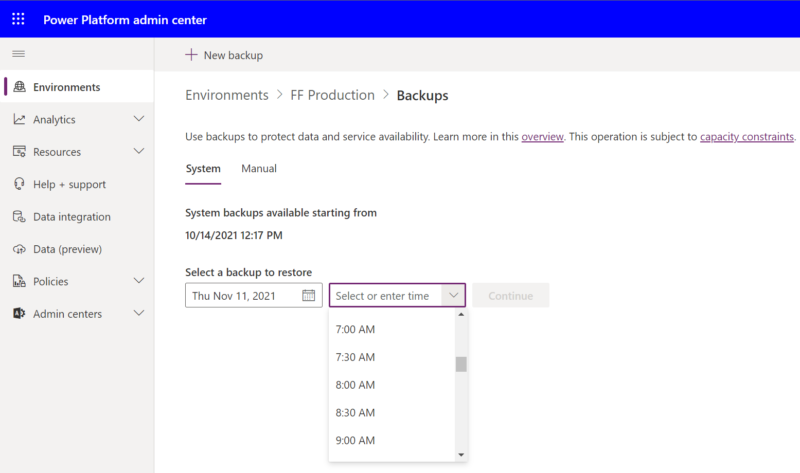Click the Analytics chart icon
800x473 pixels.
19,120
